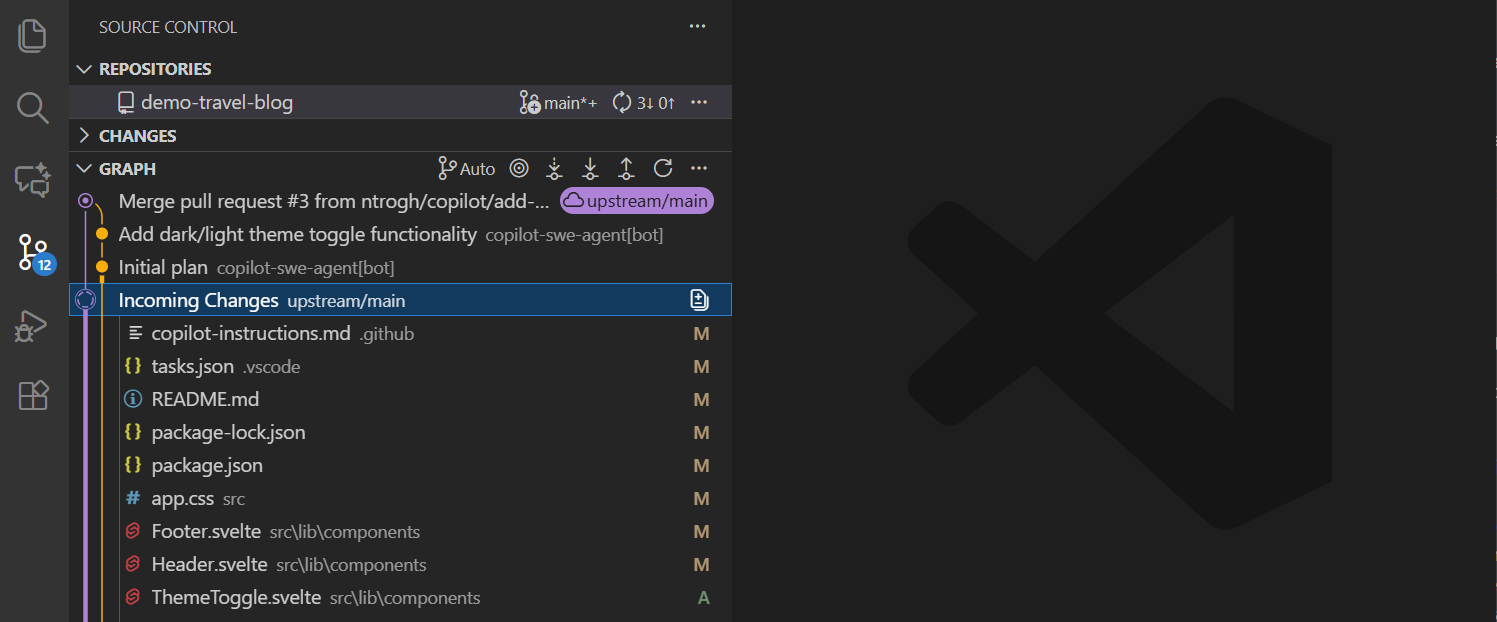Open the Extensions view
Viewport: 1497px width, 622px height.
click(32, 396)
